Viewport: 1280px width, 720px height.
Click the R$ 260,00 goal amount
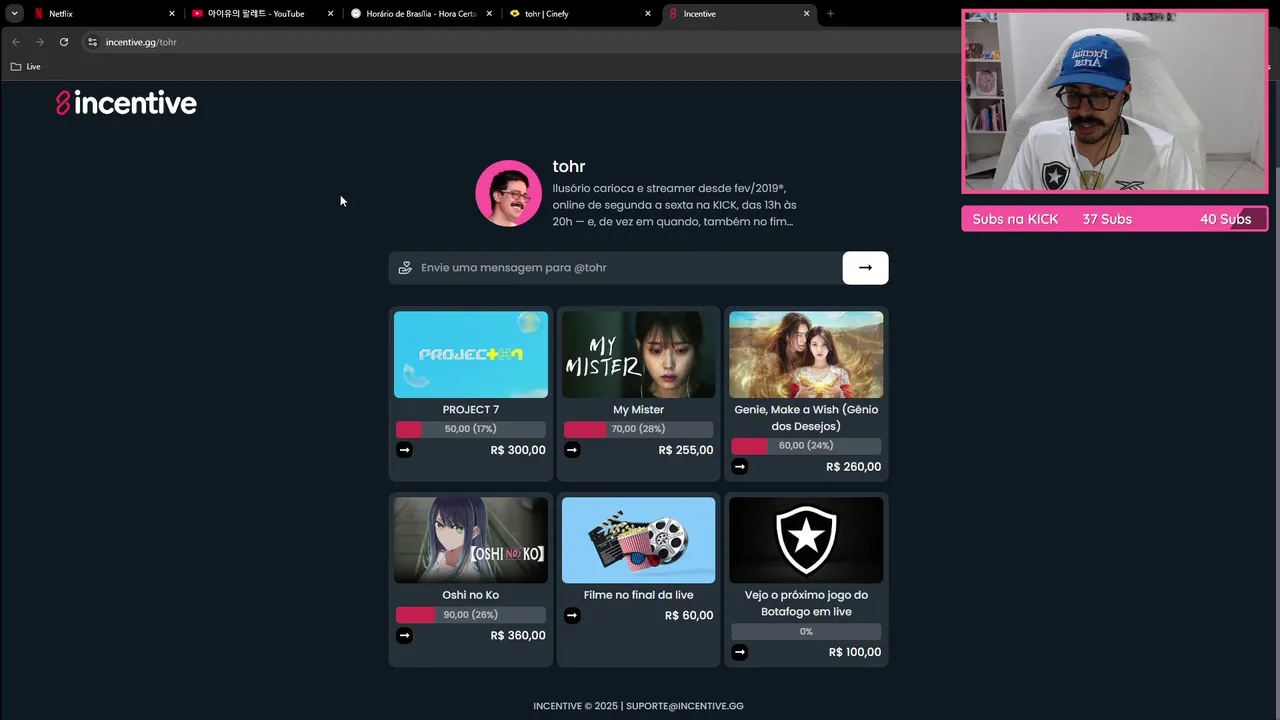tap(853, 467)
